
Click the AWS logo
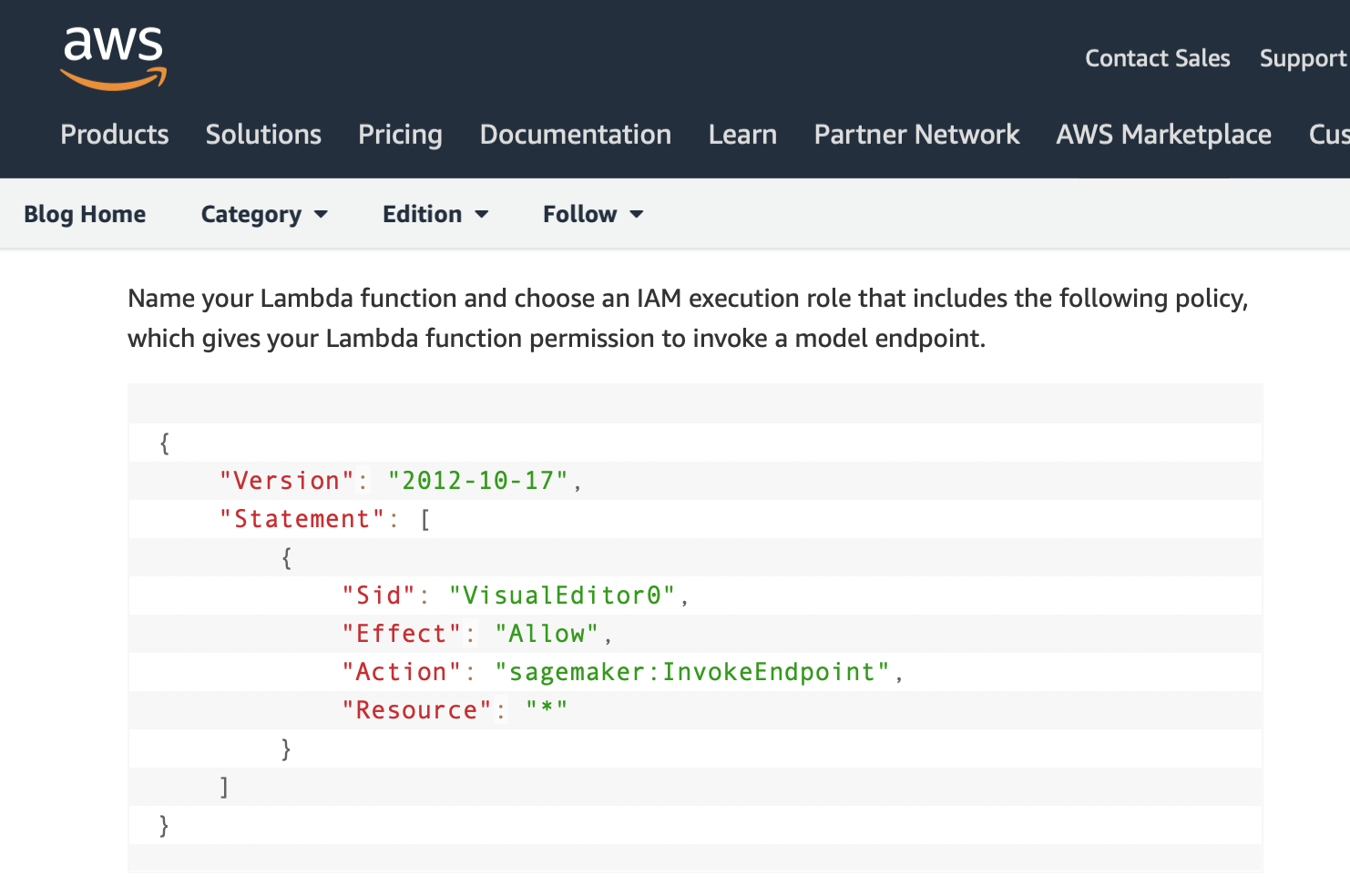(114, 57)
